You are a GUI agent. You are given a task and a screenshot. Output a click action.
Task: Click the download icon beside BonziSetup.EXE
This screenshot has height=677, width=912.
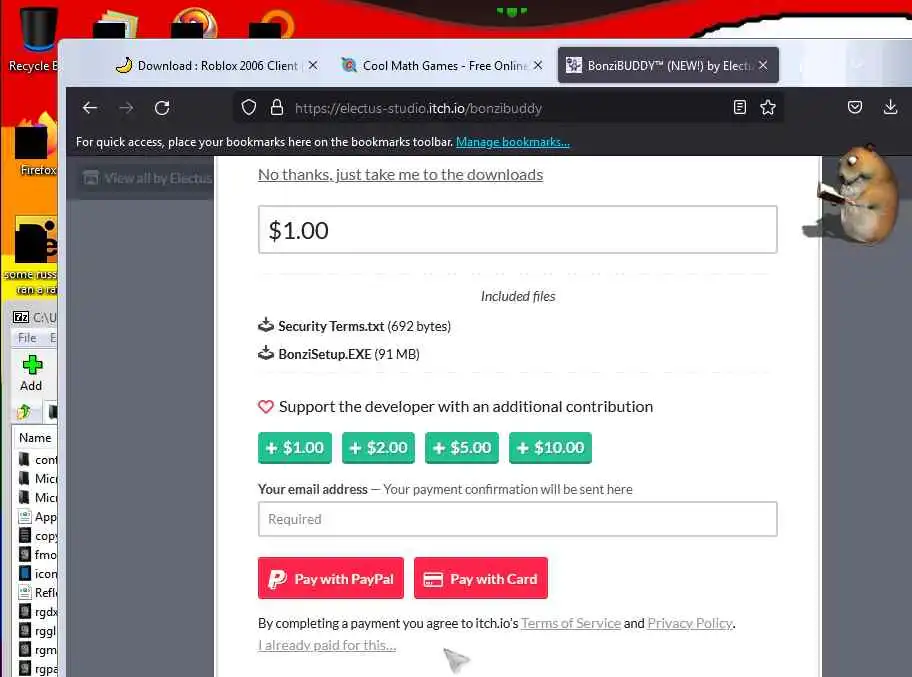266,353
